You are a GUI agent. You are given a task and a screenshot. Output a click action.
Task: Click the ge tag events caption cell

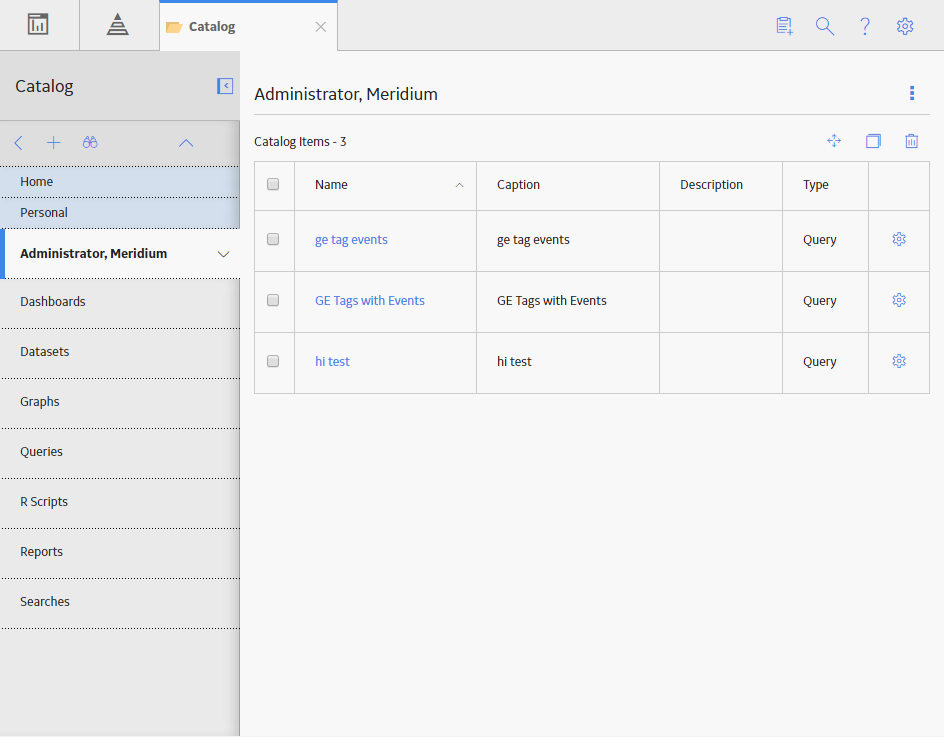pyautogui.click(x=568, y=241)
